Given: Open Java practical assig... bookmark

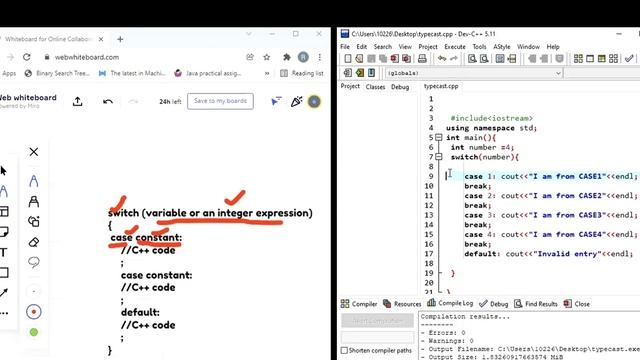Looking at the screenshot, I should [x=208, y=73].
